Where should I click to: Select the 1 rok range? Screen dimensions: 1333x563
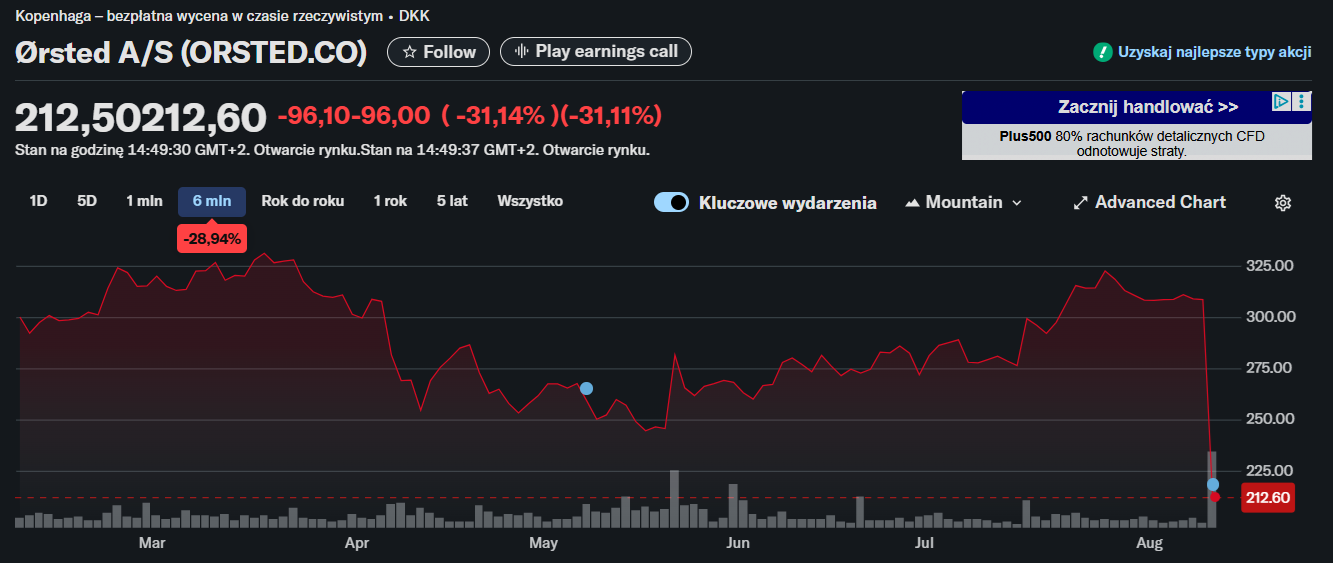tap(390, 201)
